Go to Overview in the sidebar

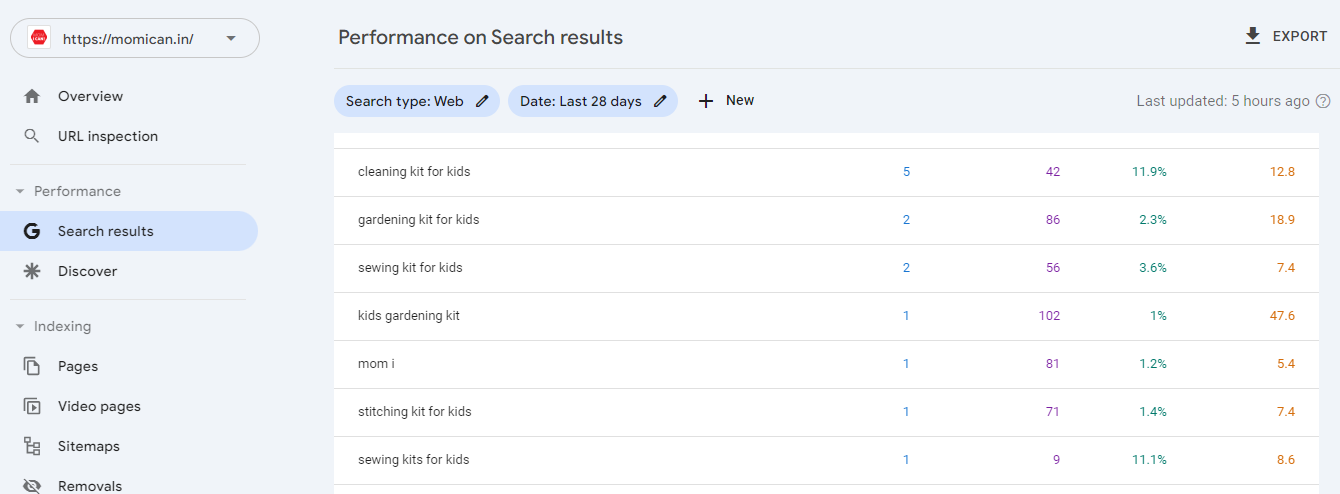pyautogui.click(x=90, y=97)
